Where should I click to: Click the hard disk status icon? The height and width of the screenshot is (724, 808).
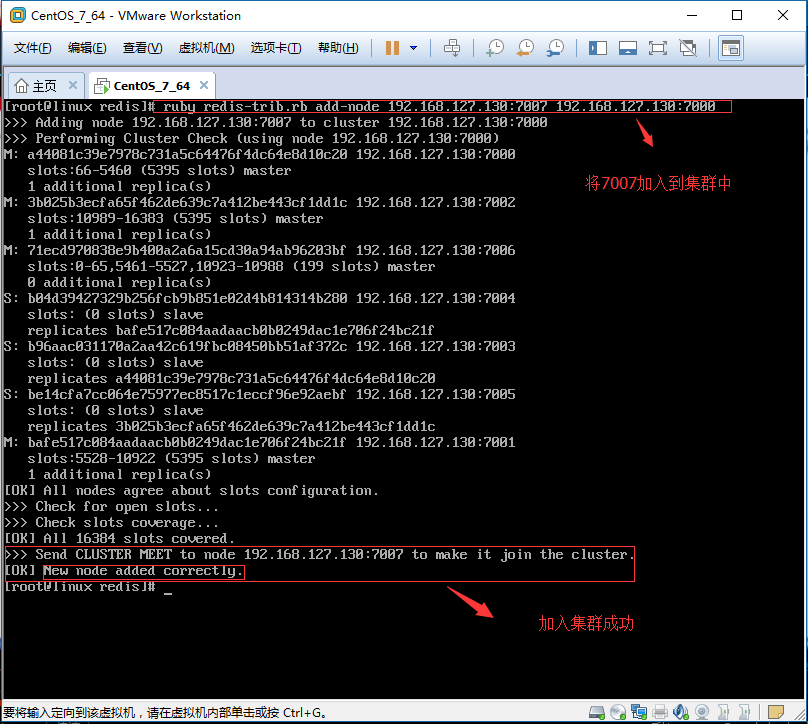(597, 712)
